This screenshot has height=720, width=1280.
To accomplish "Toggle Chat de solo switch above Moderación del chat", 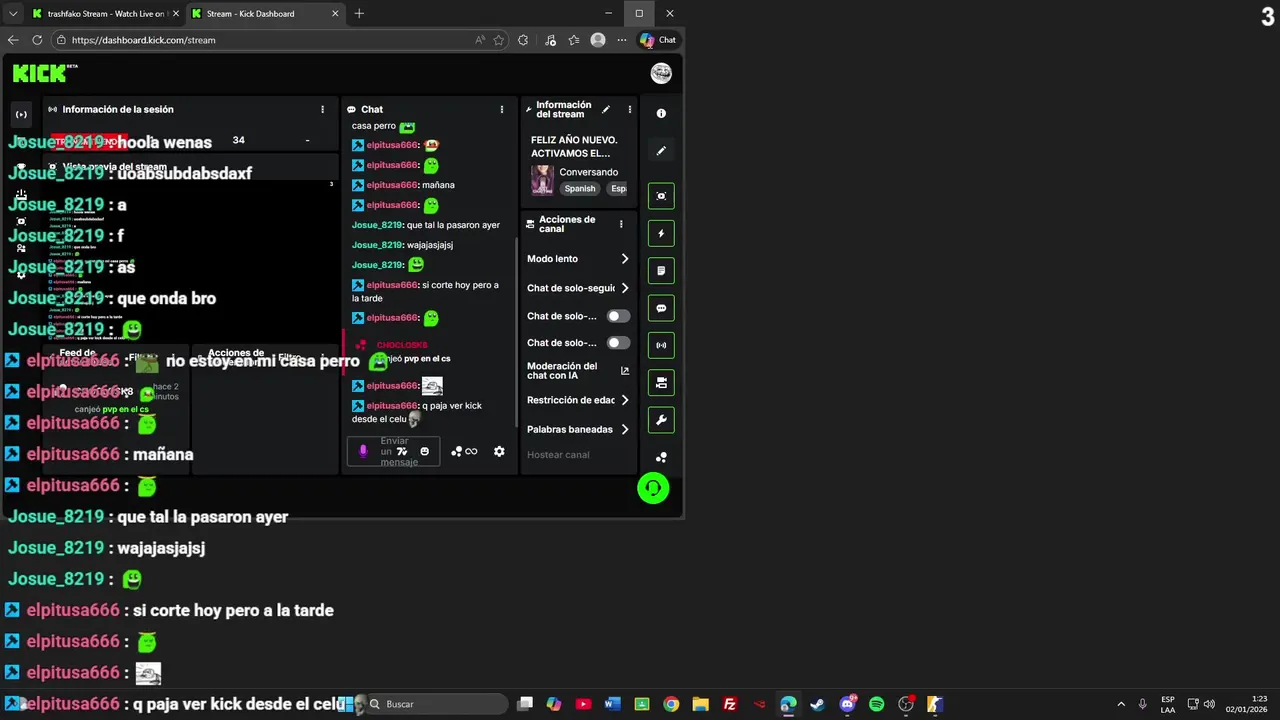I will (618, 343).
